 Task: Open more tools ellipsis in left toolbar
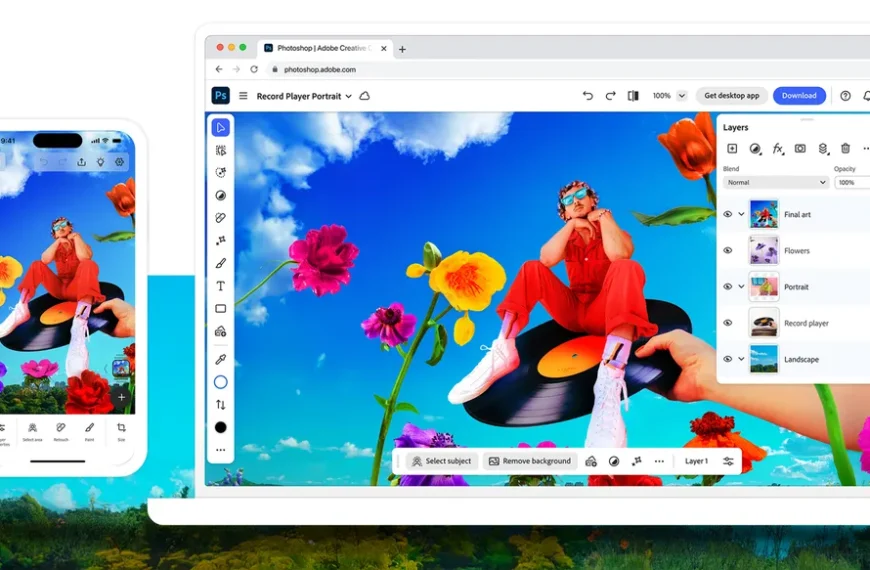pos(220,450)
